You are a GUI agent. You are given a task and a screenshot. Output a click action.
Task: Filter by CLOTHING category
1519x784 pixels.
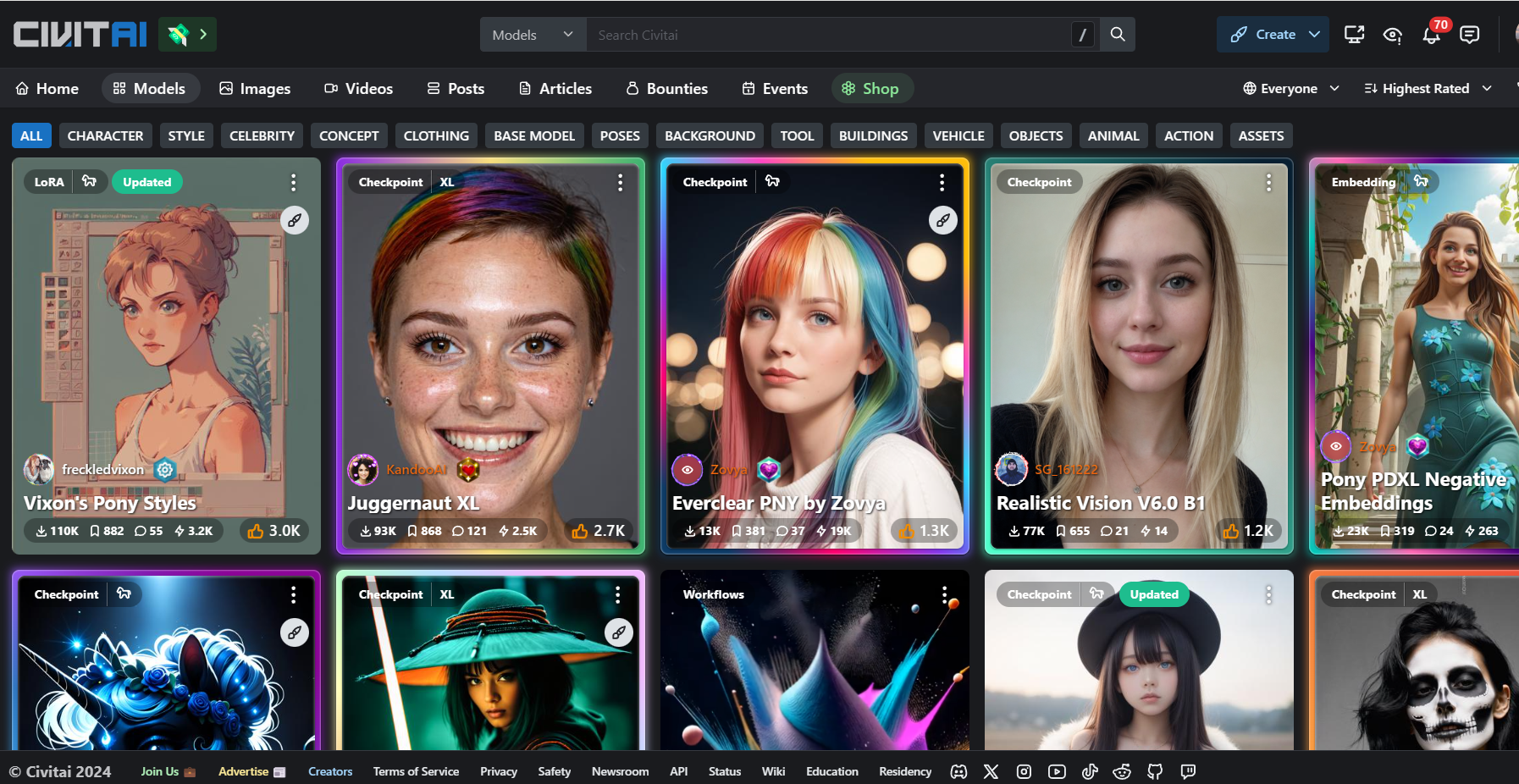click(x=436, y=135)
